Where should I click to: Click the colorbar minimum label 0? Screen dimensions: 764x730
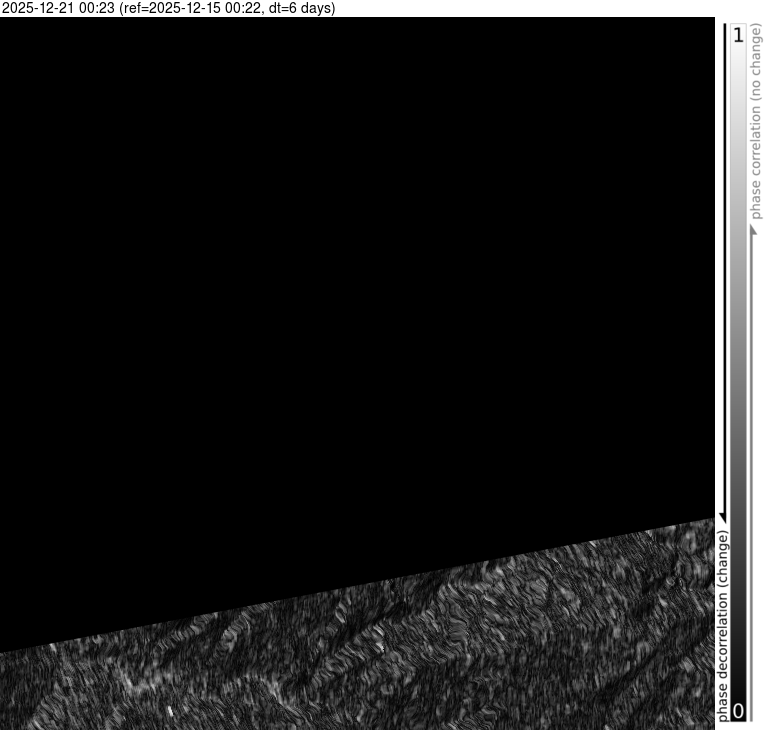(x=738, y=711)
